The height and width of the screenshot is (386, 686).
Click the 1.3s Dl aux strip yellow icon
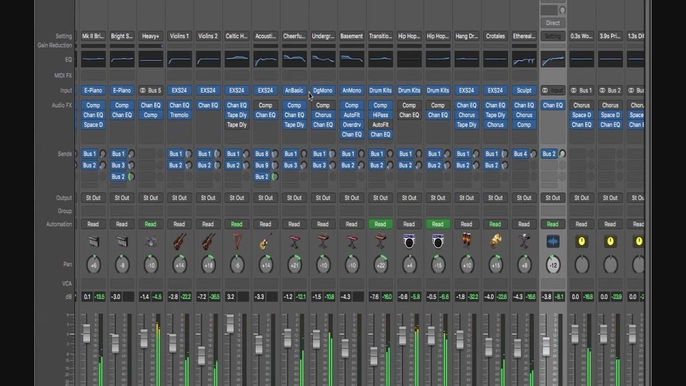(639, 242)
